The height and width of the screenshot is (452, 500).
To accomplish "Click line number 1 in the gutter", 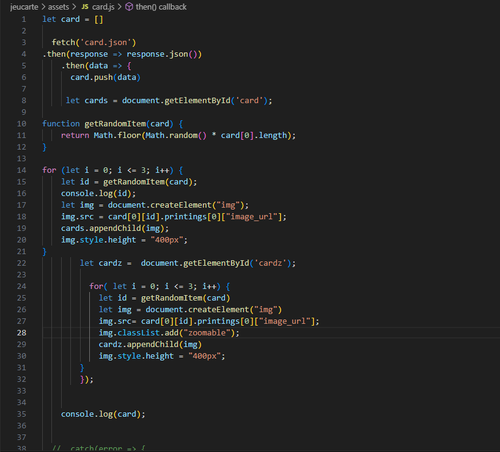I will (x=24, y=19).
